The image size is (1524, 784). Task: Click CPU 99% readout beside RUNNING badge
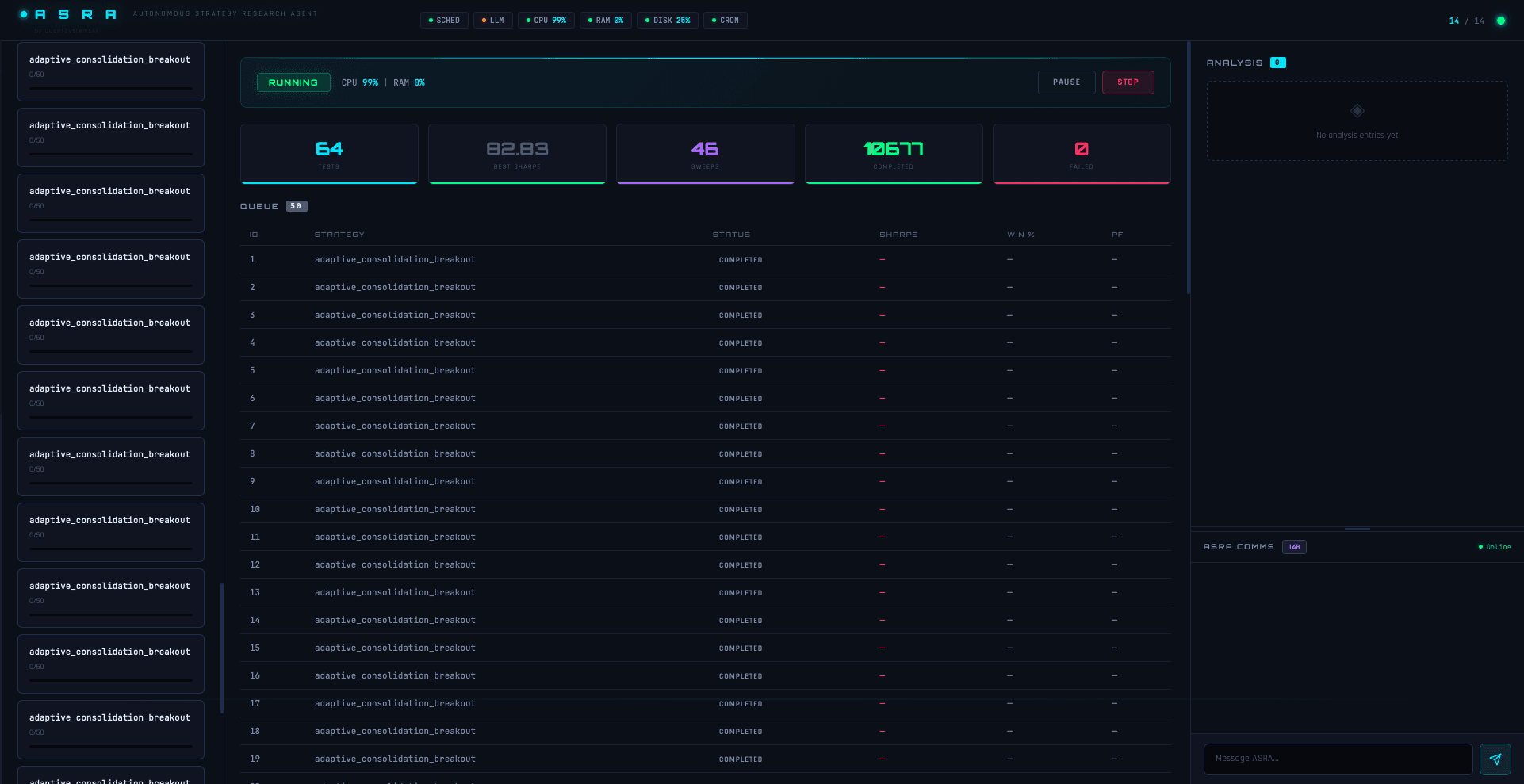(360, 82)
